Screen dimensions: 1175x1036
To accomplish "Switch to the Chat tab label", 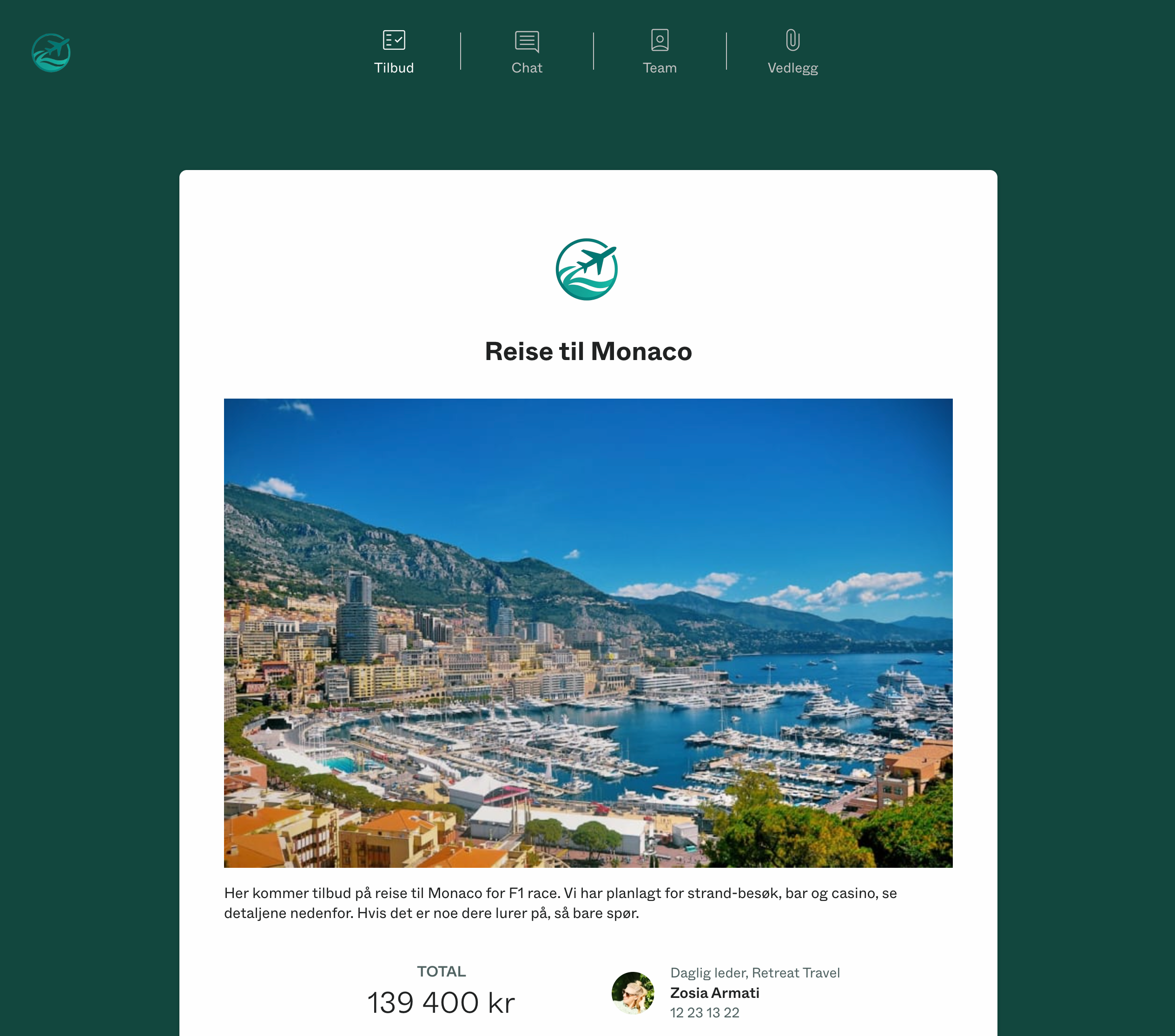I will (x=527, y=68).
